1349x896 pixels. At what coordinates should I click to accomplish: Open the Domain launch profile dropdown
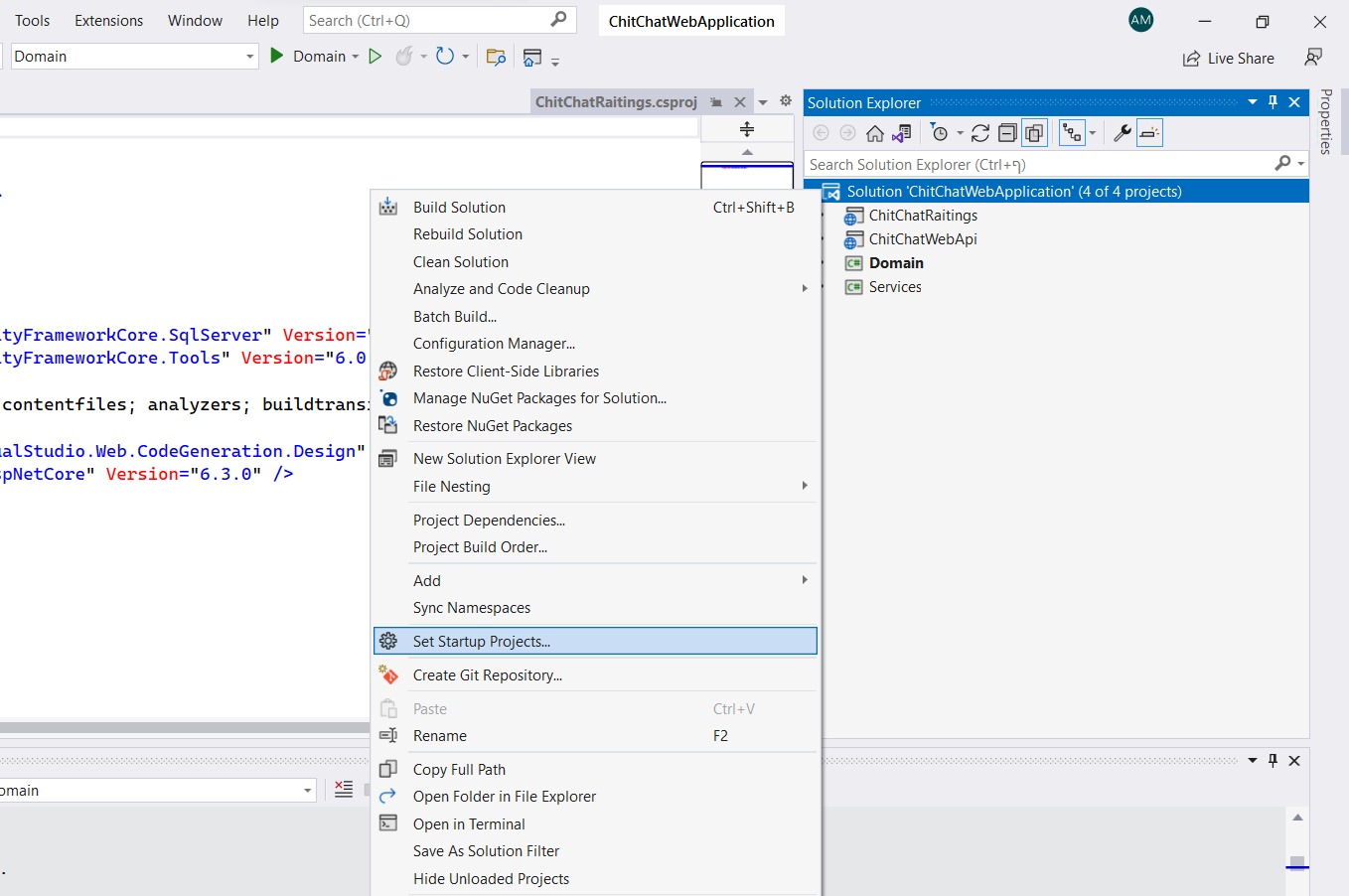(x=356, y=56)
